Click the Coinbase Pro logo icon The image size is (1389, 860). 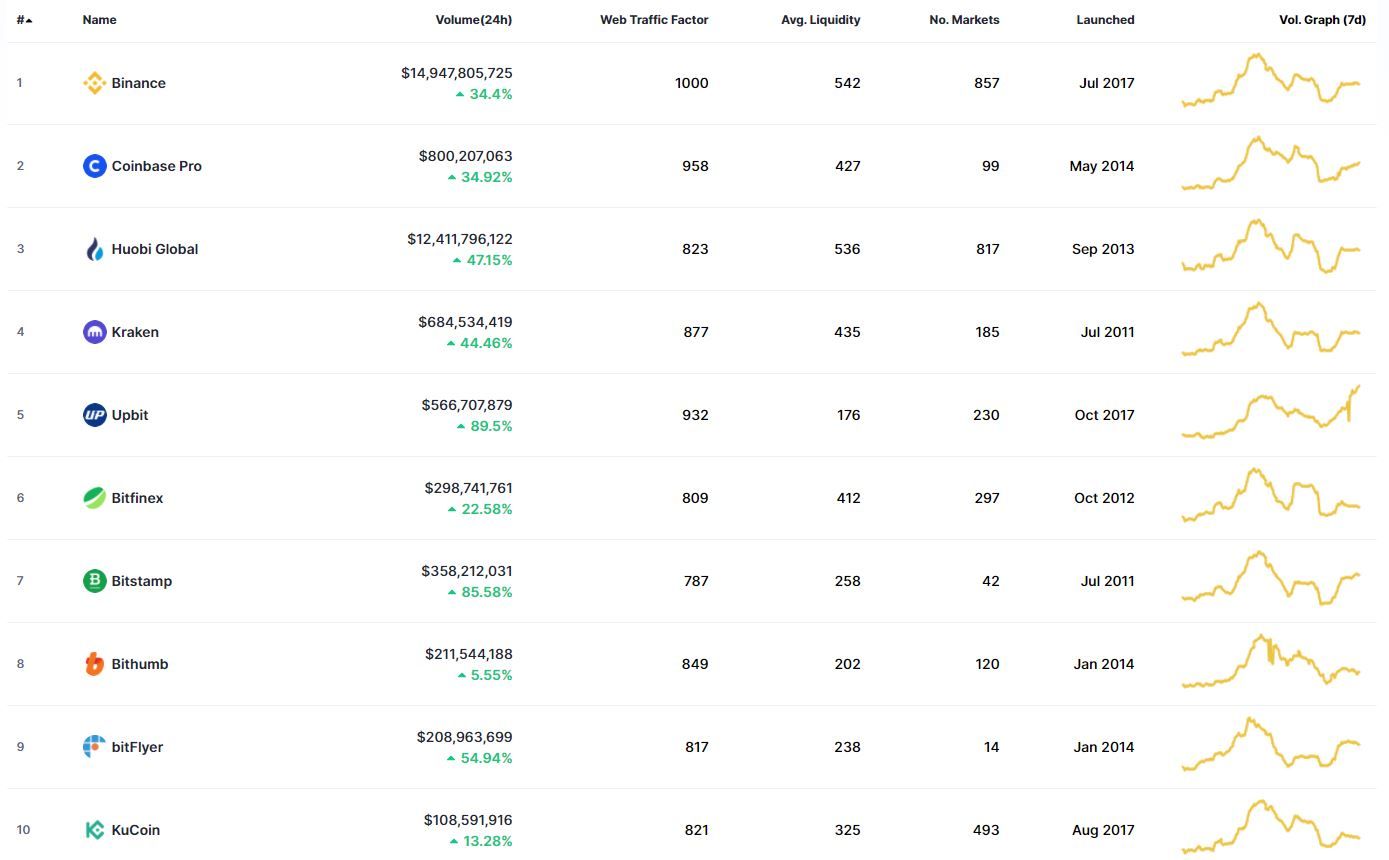pos(94,166)
